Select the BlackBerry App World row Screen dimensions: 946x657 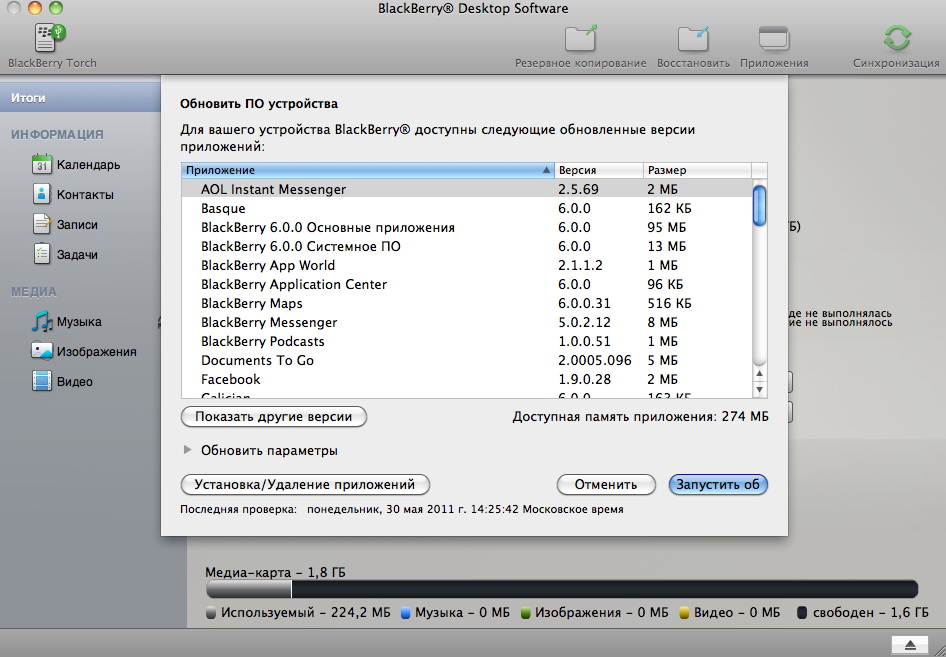point(467,265)
